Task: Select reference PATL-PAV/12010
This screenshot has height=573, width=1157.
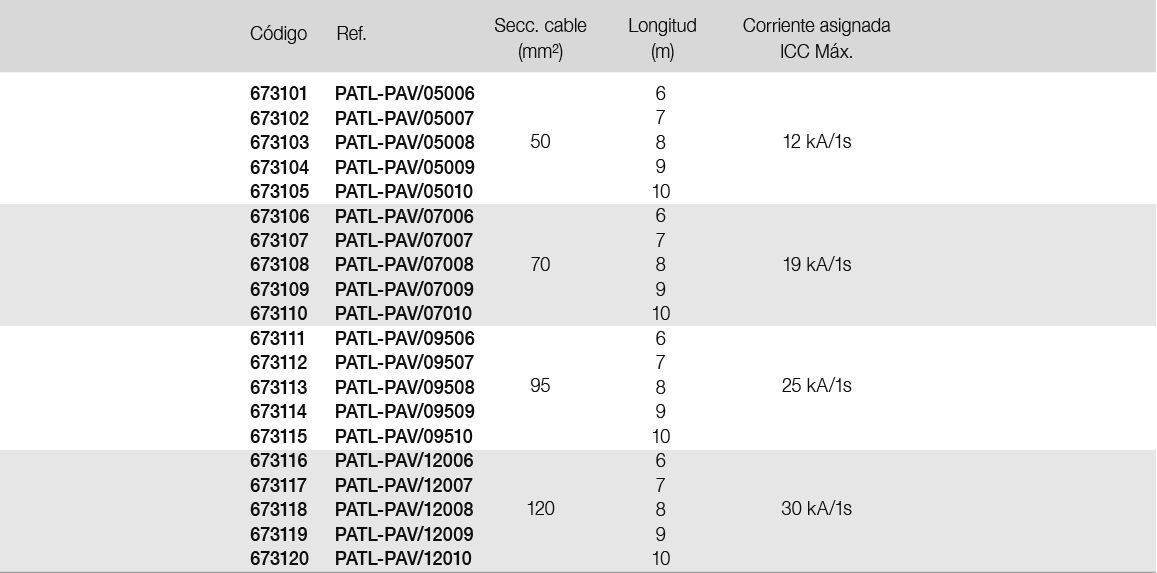Action: pyautogui.click(x=403, y=559)
